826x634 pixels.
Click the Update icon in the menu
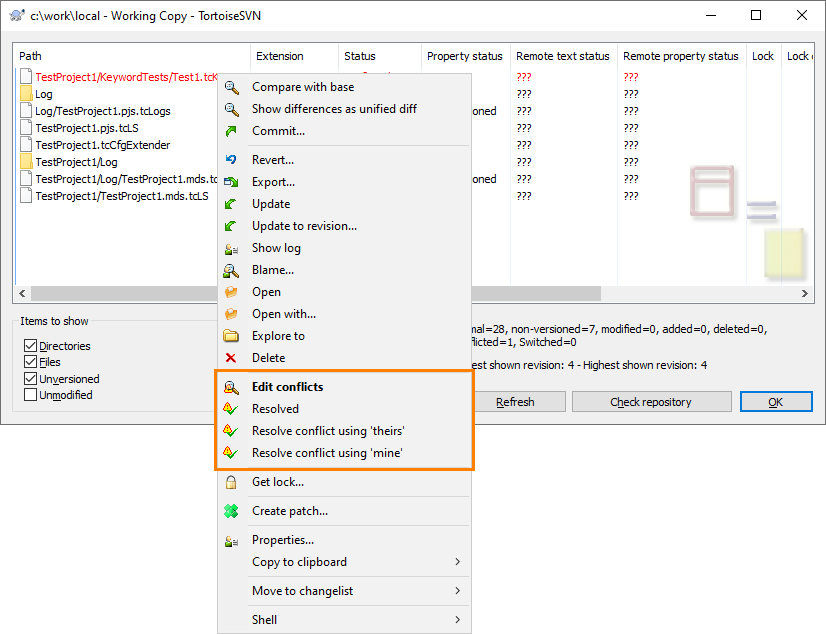click(231, 203)
